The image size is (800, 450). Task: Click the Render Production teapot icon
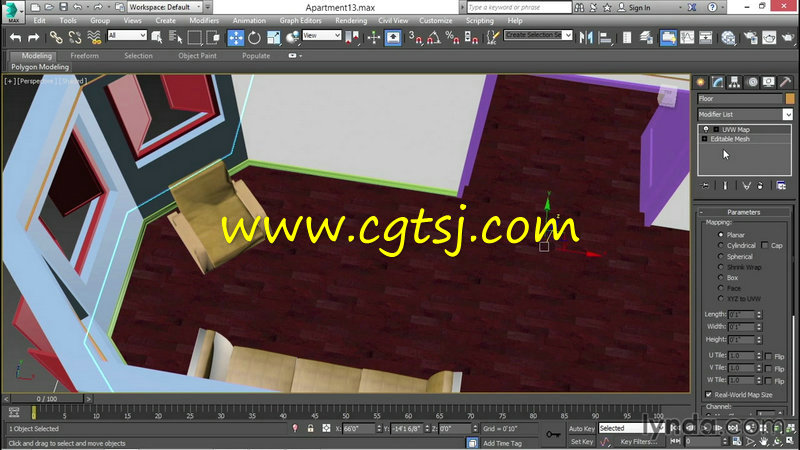click(788, 37)
